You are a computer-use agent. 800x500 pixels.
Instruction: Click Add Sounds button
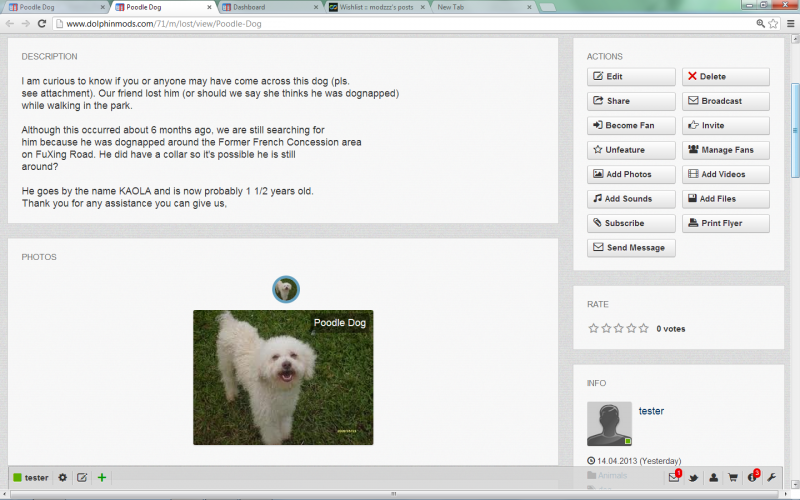631,199
